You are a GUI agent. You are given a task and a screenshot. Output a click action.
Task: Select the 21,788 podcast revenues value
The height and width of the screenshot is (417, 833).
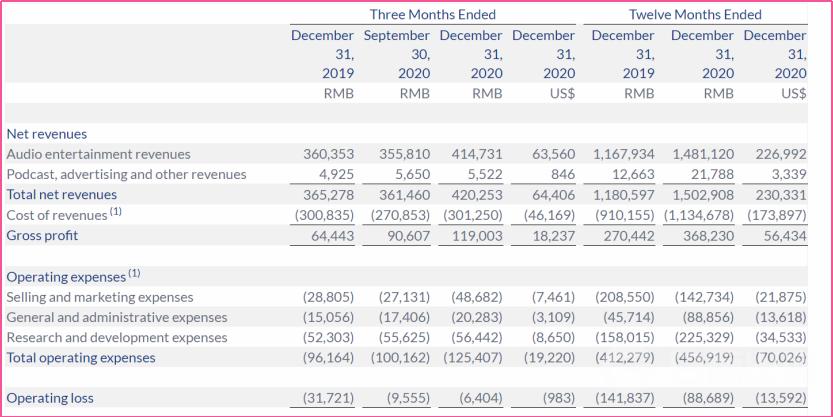[712, 175]
